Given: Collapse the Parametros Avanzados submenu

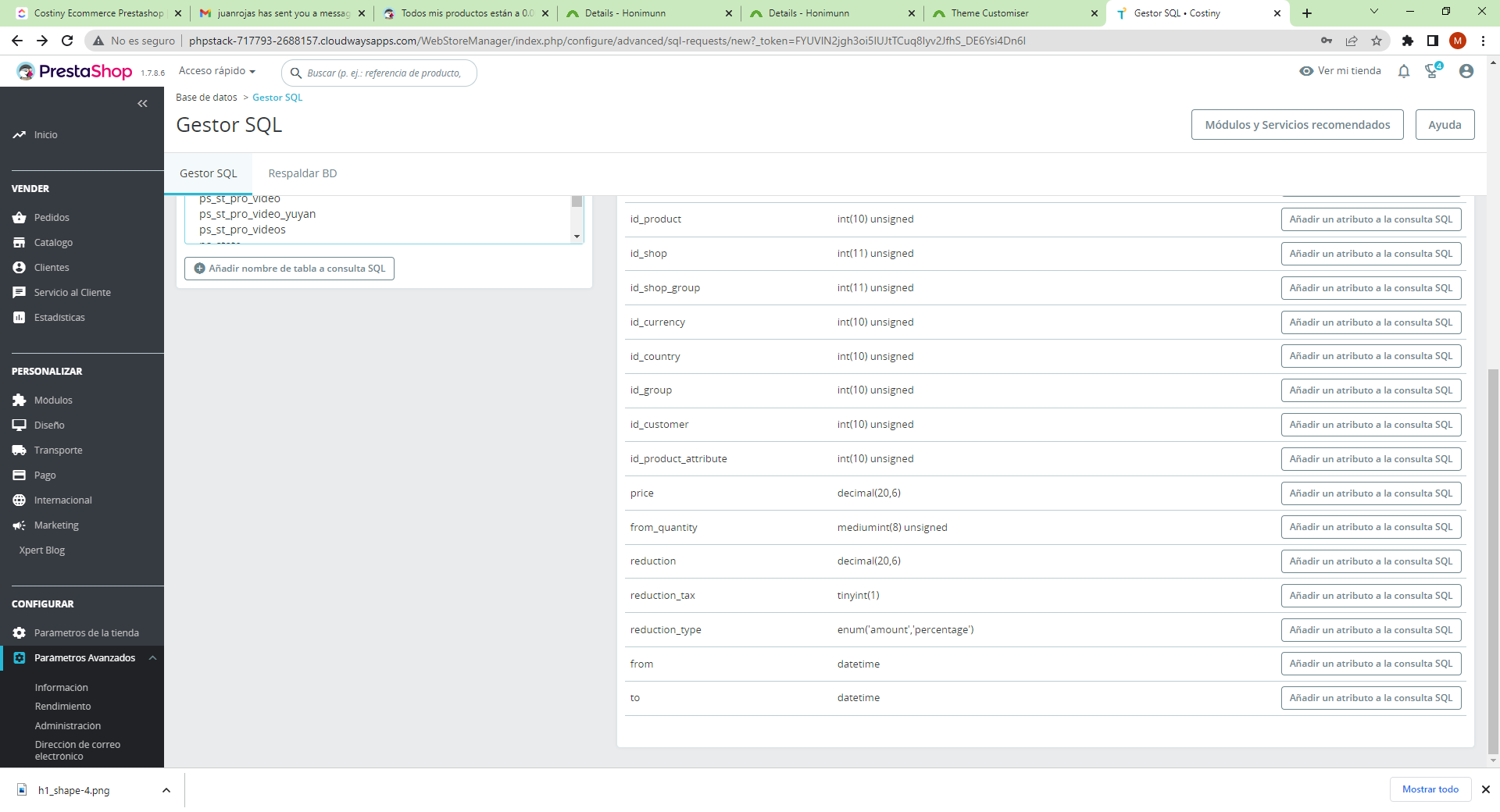Looking at the screenshot, I should (x=153, y=658).
